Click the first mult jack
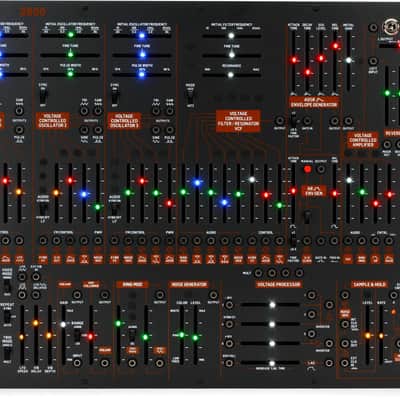 pyautogui.click(x=258, y=273)
